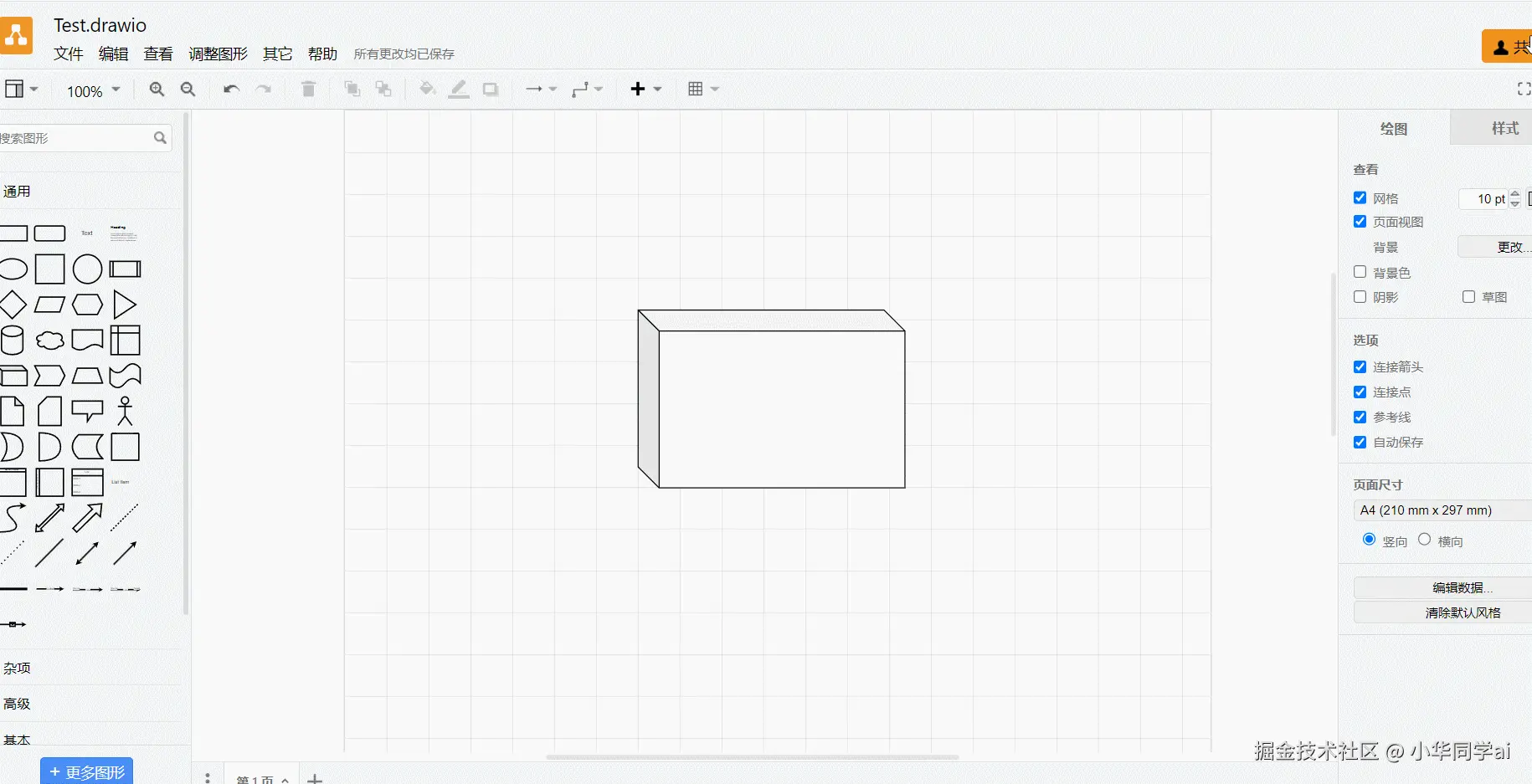Expand the 高级 shapes section
The height and width of the screenshot is (784, 1532).
pos(90,704)
